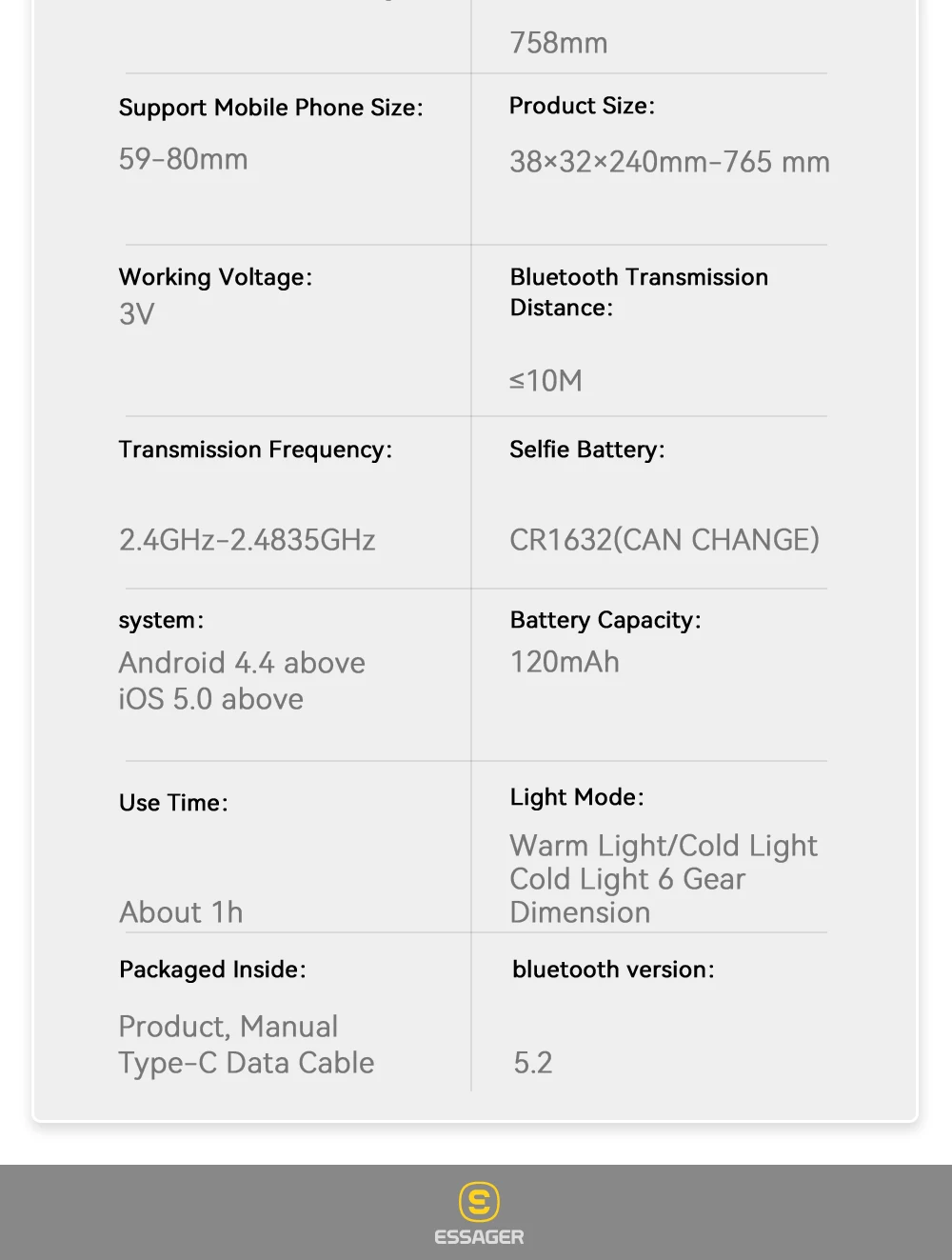Select the Support Mobile Phone Size label

(x=270, y=108)
